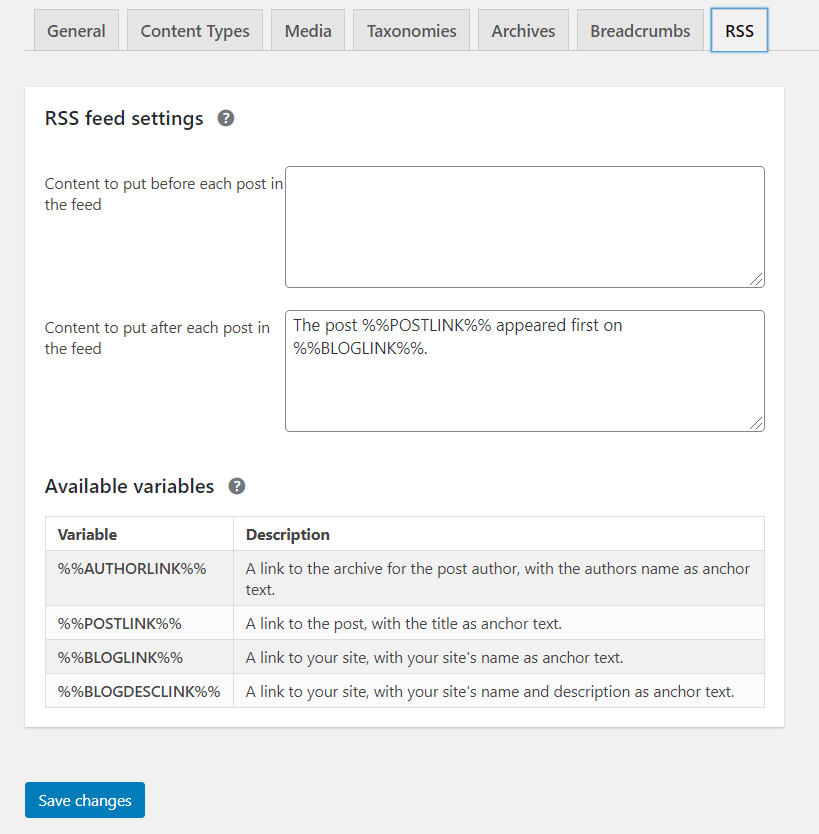Open the Archives tab
This screenshot has height=834, width=819.
pos(523,31)
